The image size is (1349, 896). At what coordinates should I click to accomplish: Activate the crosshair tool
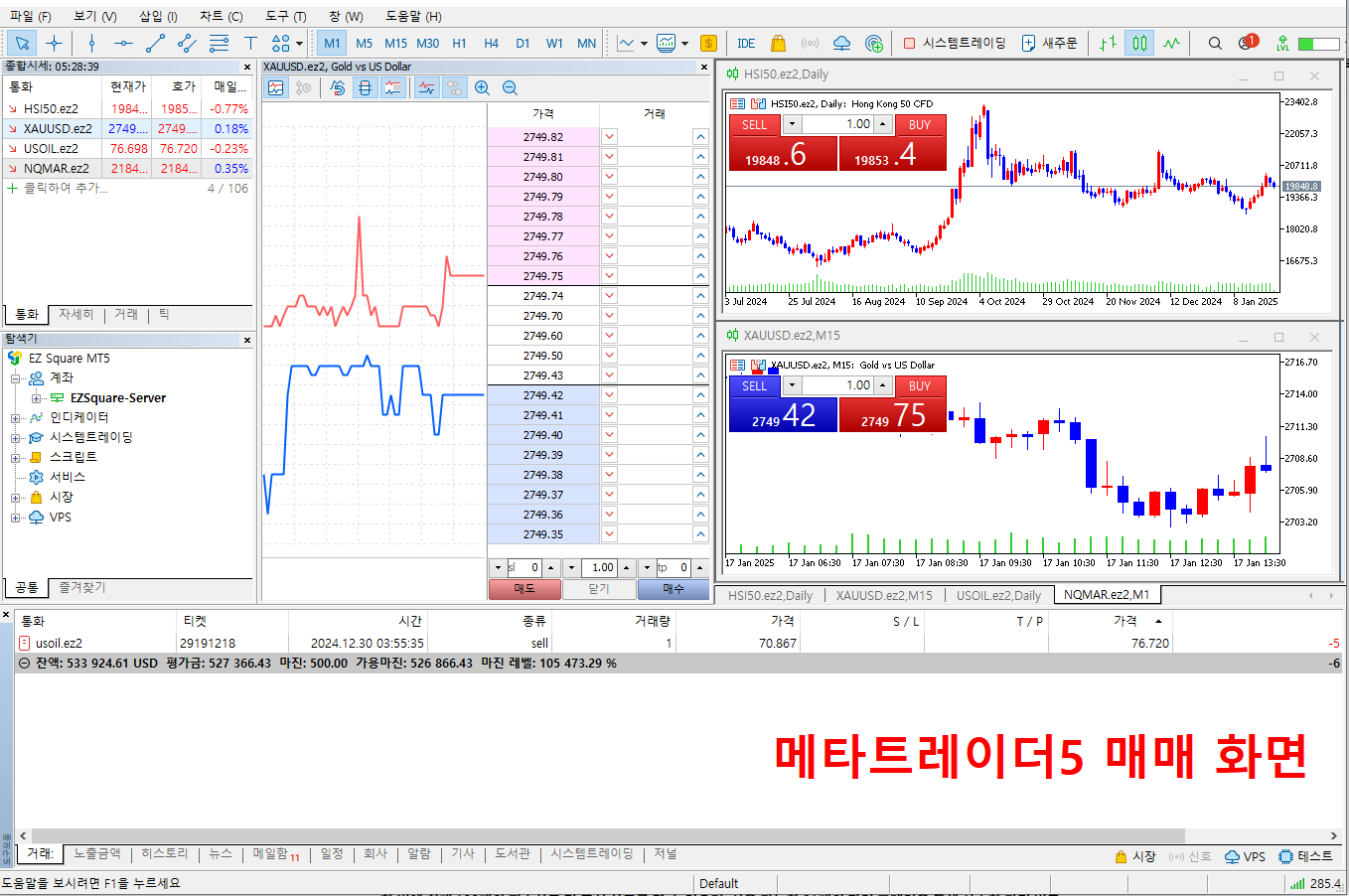(54, 43)
